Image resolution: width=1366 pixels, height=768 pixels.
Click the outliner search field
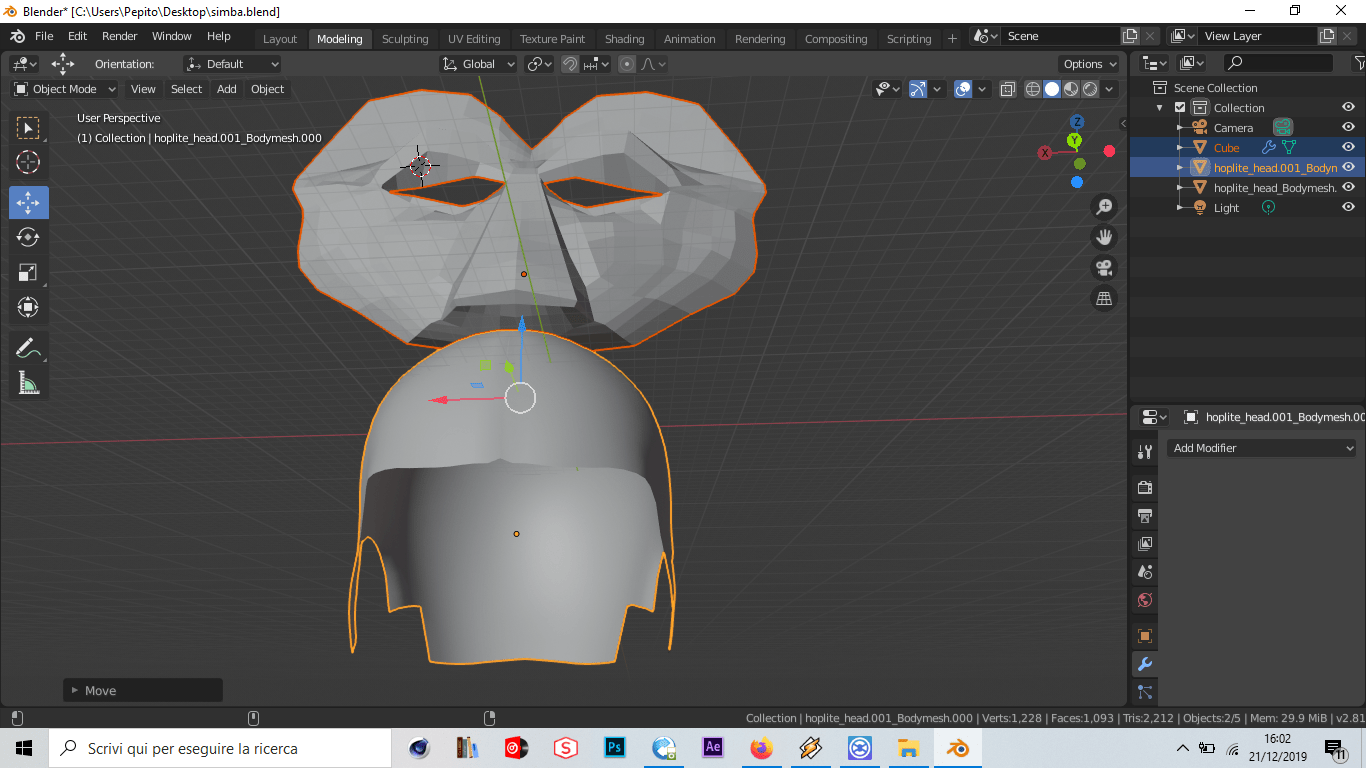coord(1278,63)
